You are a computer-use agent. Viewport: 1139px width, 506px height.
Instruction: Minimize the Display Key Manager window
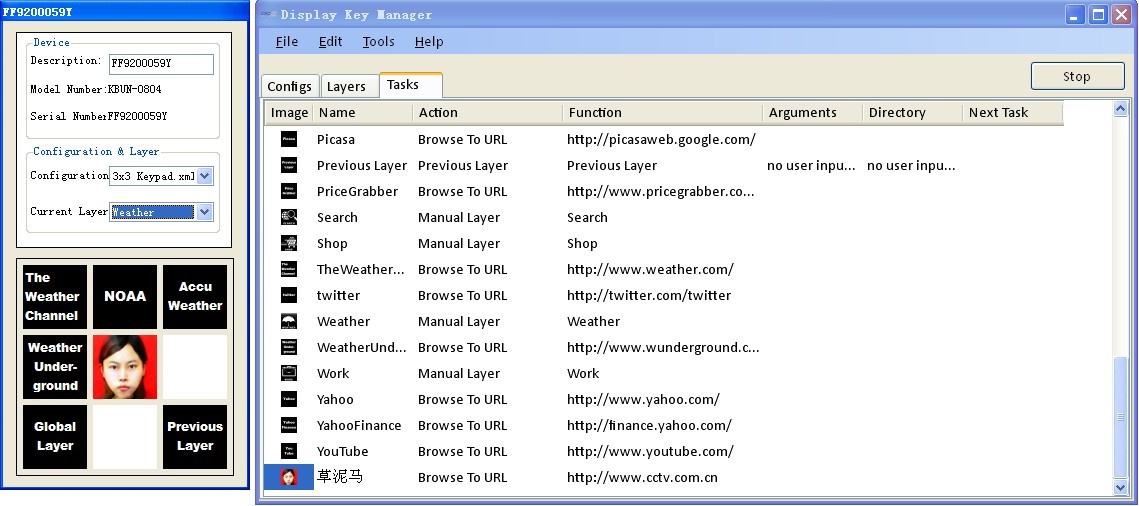click(x=1076, y=15)
